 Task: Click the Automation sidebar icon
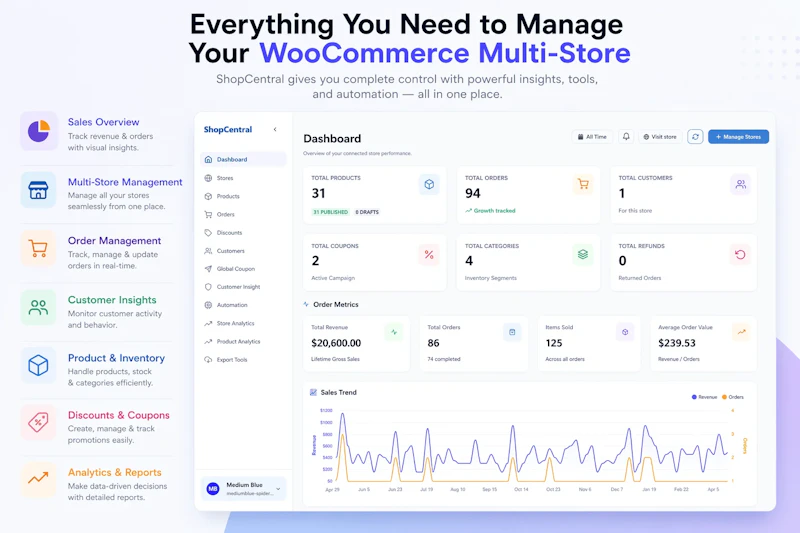pyautogui.click(x=208, y=305)
